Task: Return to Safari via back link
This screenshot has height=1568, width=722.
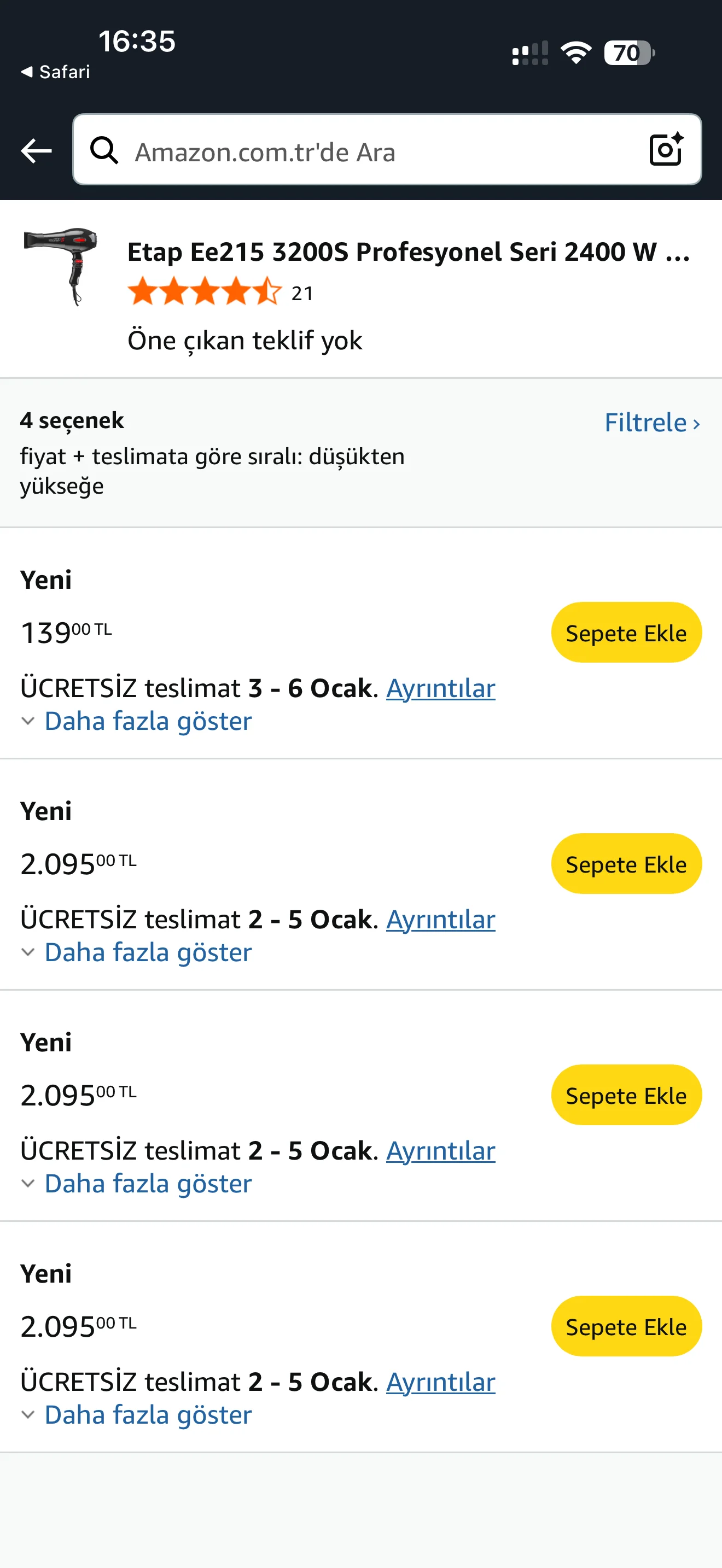Action: pos(55,72)
